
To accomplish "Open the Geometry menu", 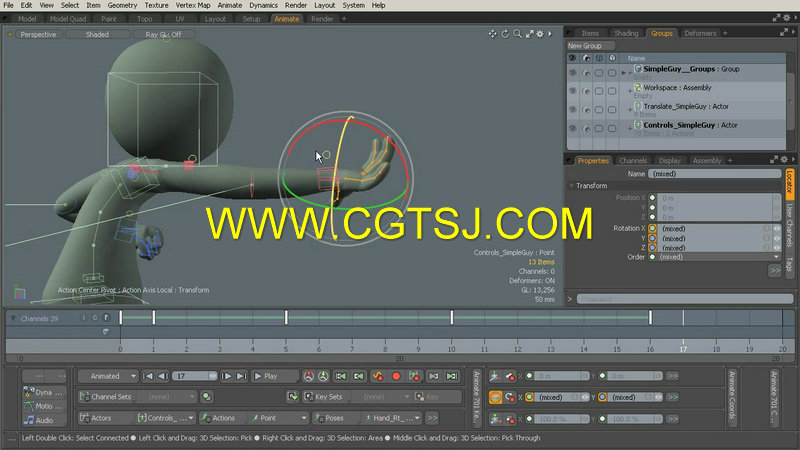I will 122,5.
